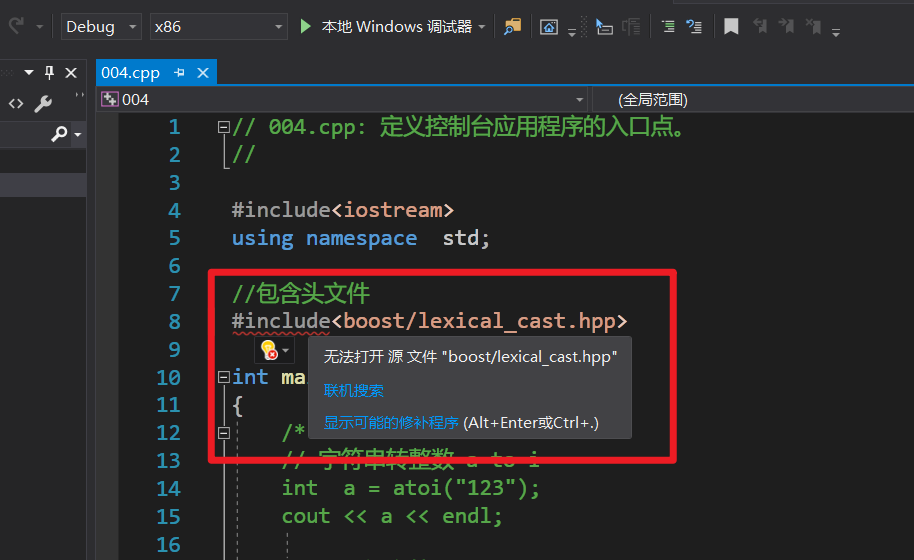The width and height of the screenshot is (914, 560).
Task: Click the view code angle brackets icon
Action: (x=16, y=104)
